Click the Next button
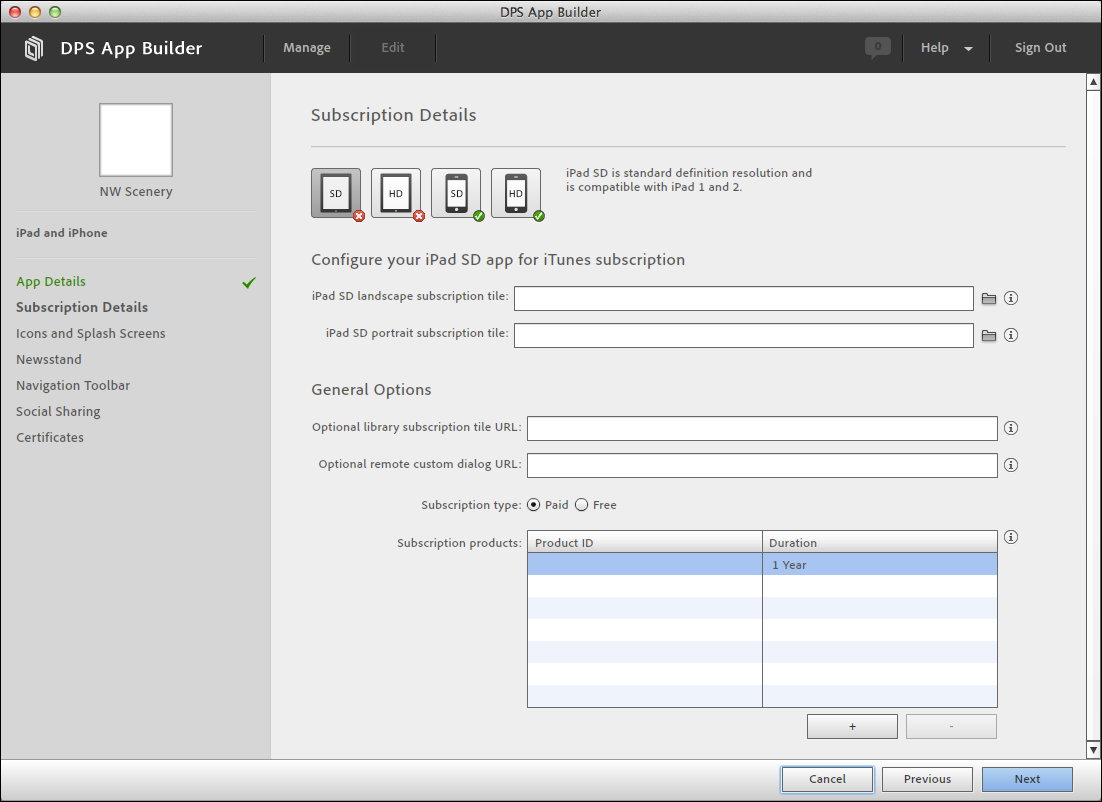1102x802 pixels. click(x=1027, y=779)
